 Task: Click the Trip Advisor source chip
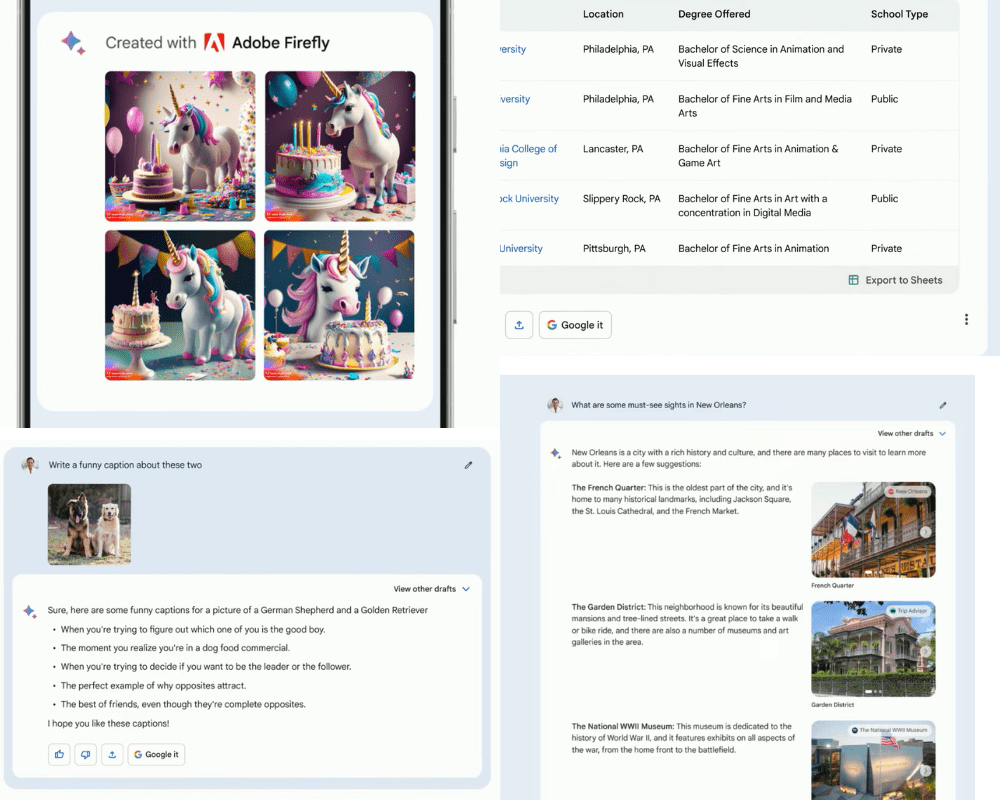click(908, 611)
